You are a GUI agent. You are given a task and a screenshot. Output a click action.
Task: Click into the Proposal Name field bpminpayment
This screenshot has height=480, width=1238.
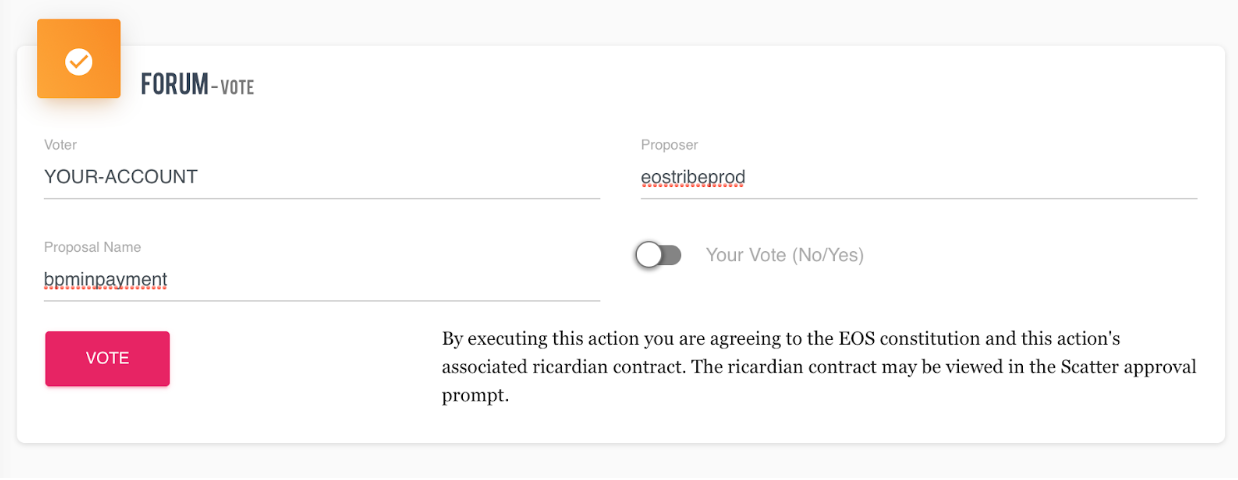point(322,280)
